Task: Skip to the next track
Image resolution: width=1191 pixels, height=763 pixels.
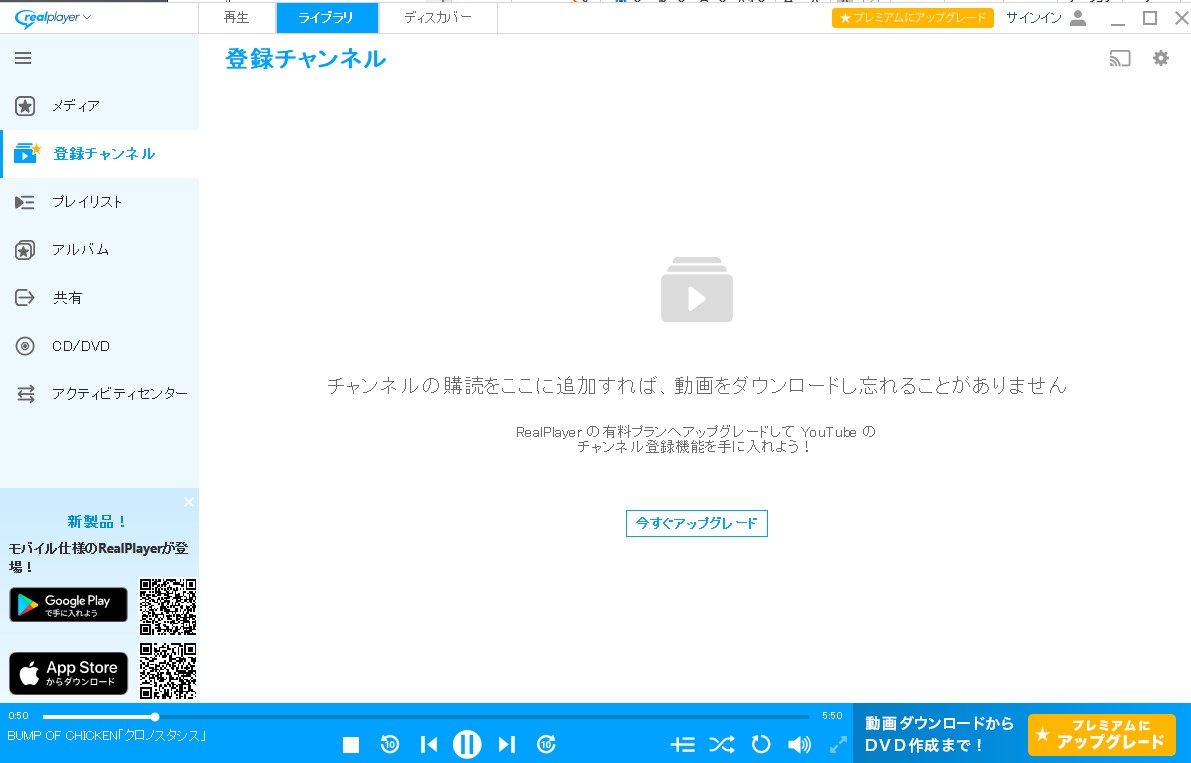Action: click(x=507, y=745)
